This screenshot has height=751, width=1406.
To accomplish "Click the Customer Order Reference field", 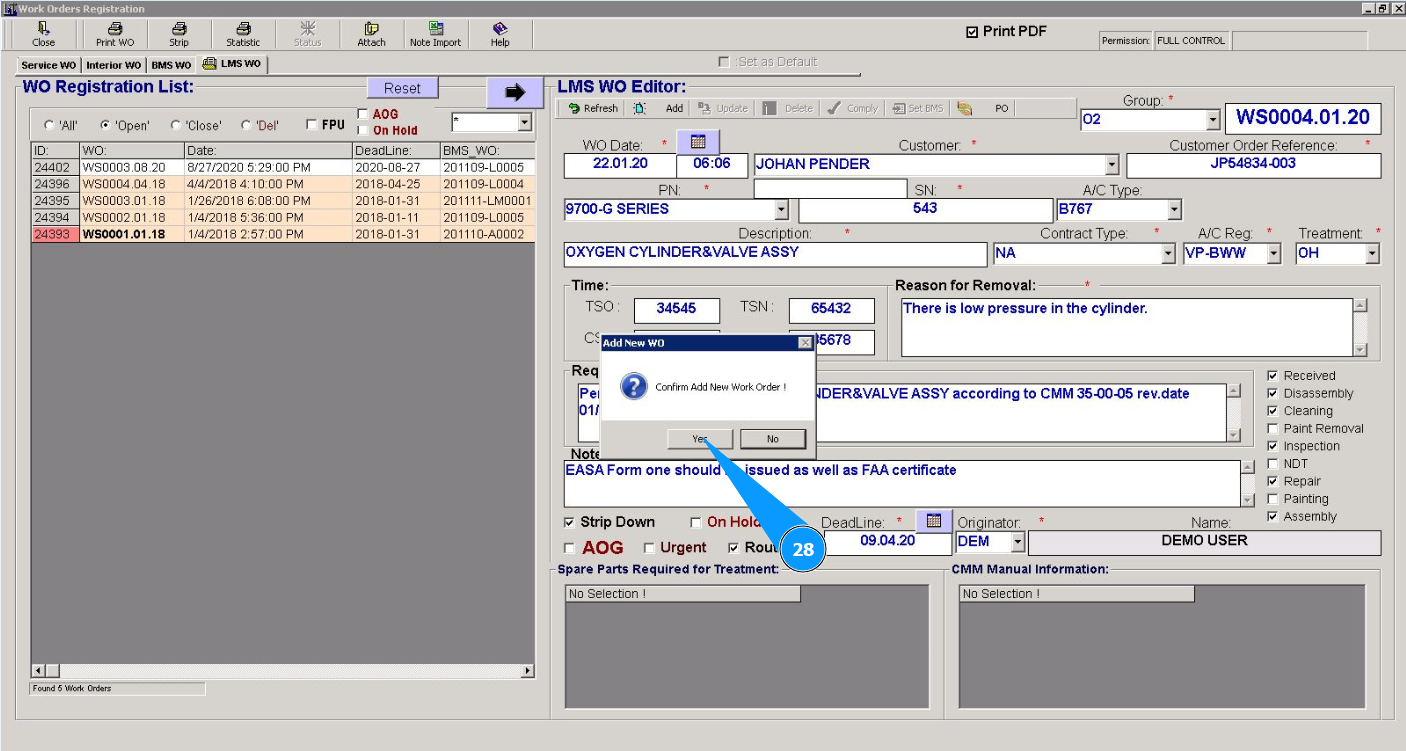I will 1253,165.
